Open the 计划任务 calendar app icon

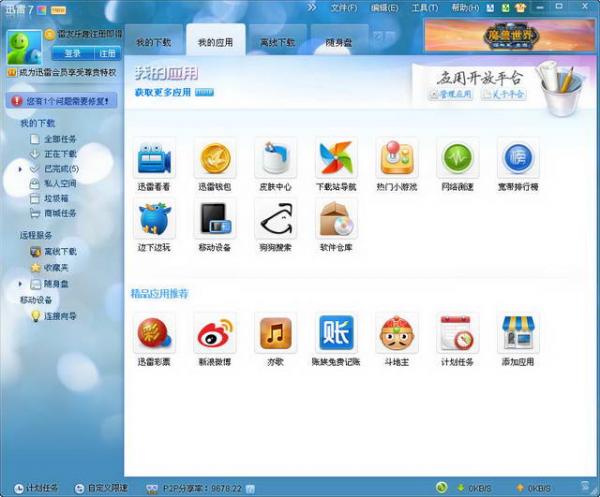457,333
